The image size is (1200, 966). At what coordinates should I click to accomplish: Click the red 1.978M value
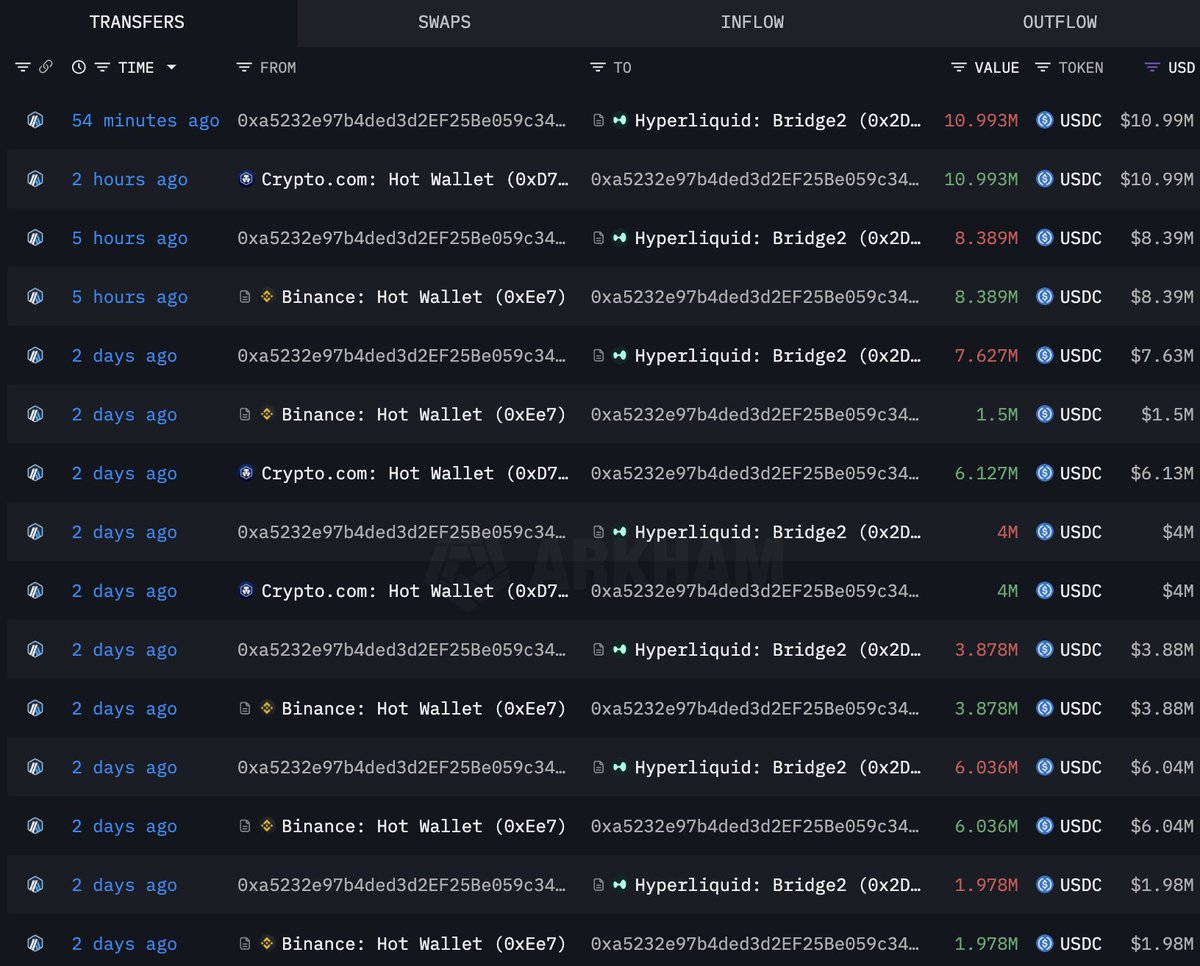pyautogui.click(x=986, y=886)
